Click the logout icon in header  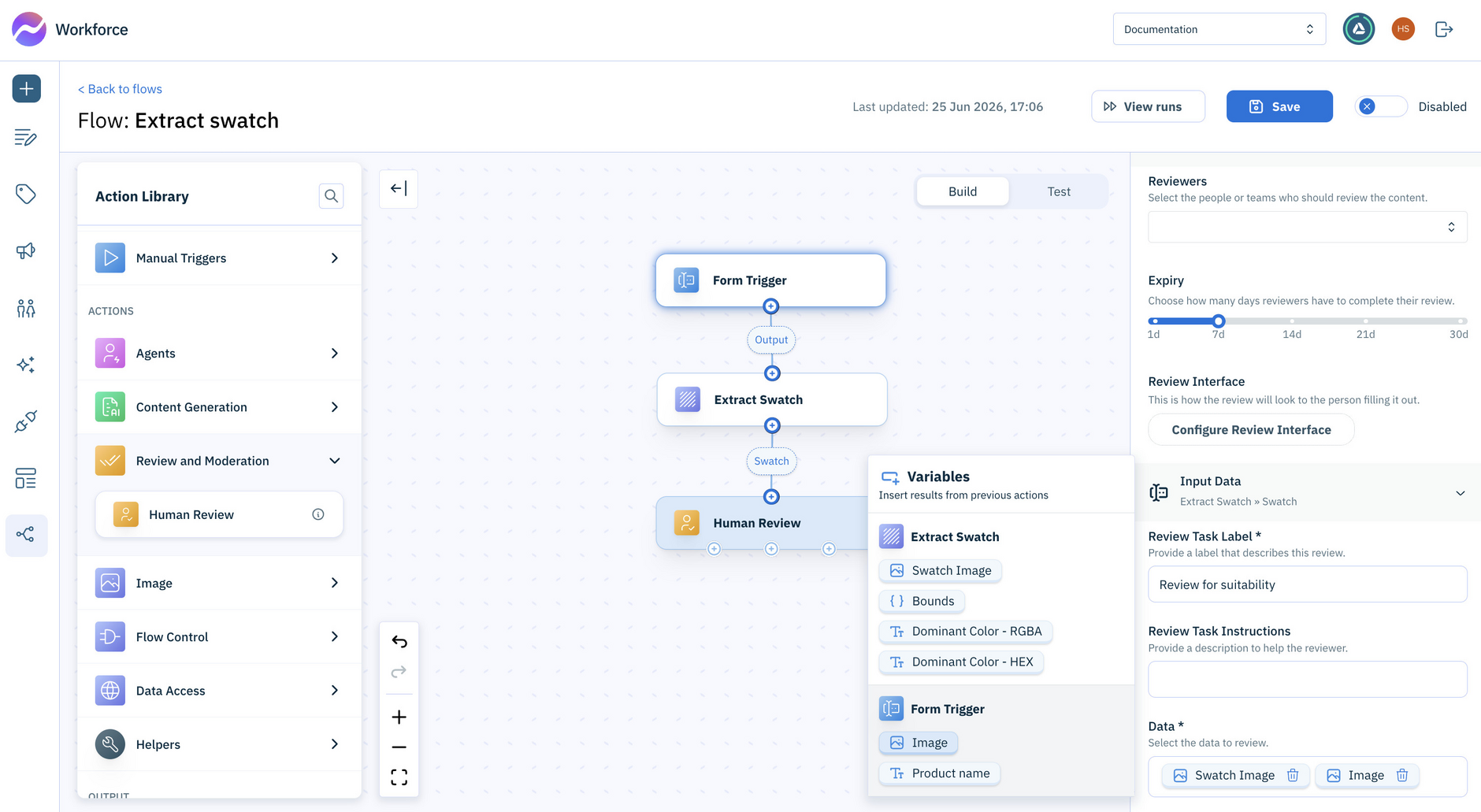1444,29
